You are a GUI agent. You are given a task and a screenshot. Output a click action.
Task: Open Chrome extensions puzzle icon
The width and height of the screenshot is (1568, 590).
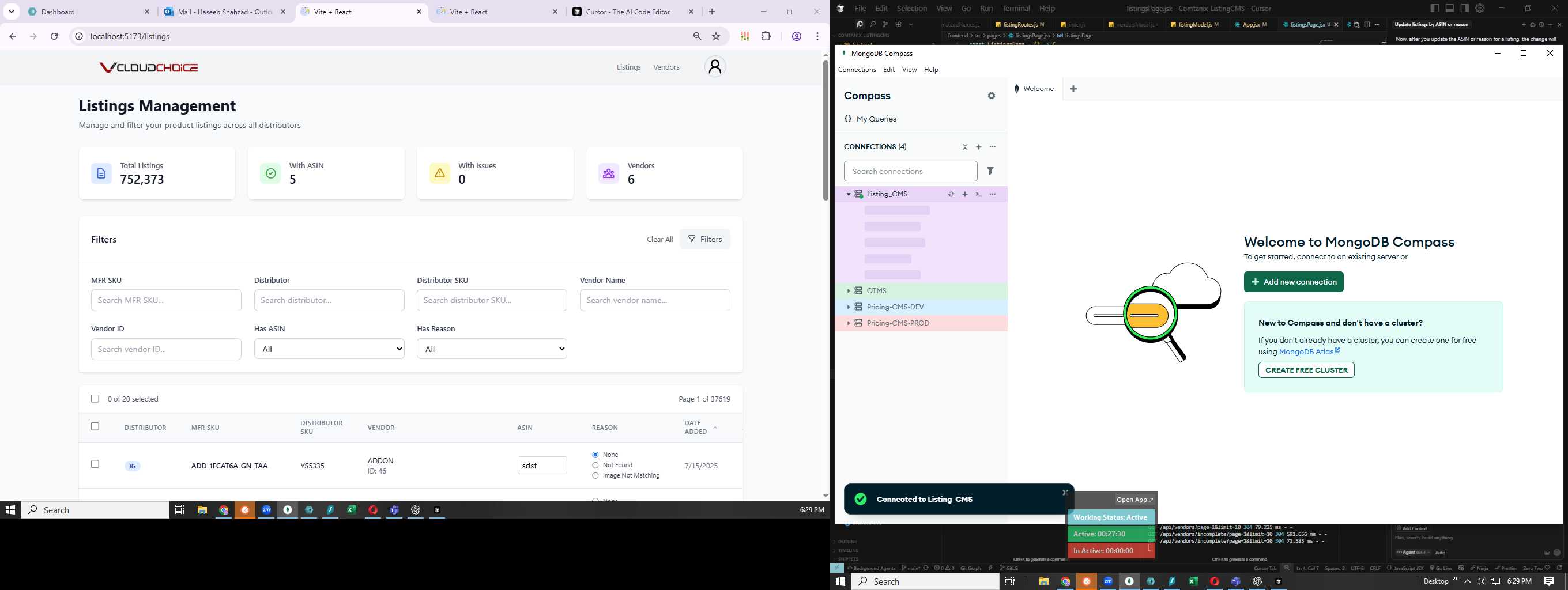[766, 36]
